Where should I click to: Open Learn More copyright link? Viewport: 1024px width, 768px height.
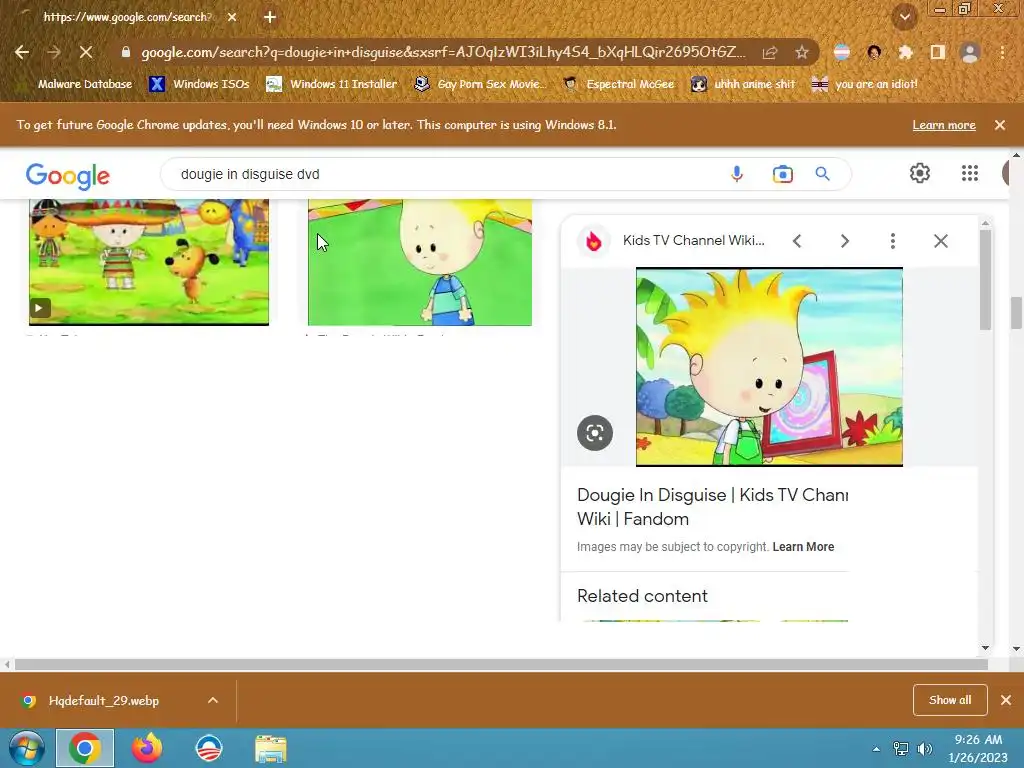pyautogui.click(x=803, y=547)
